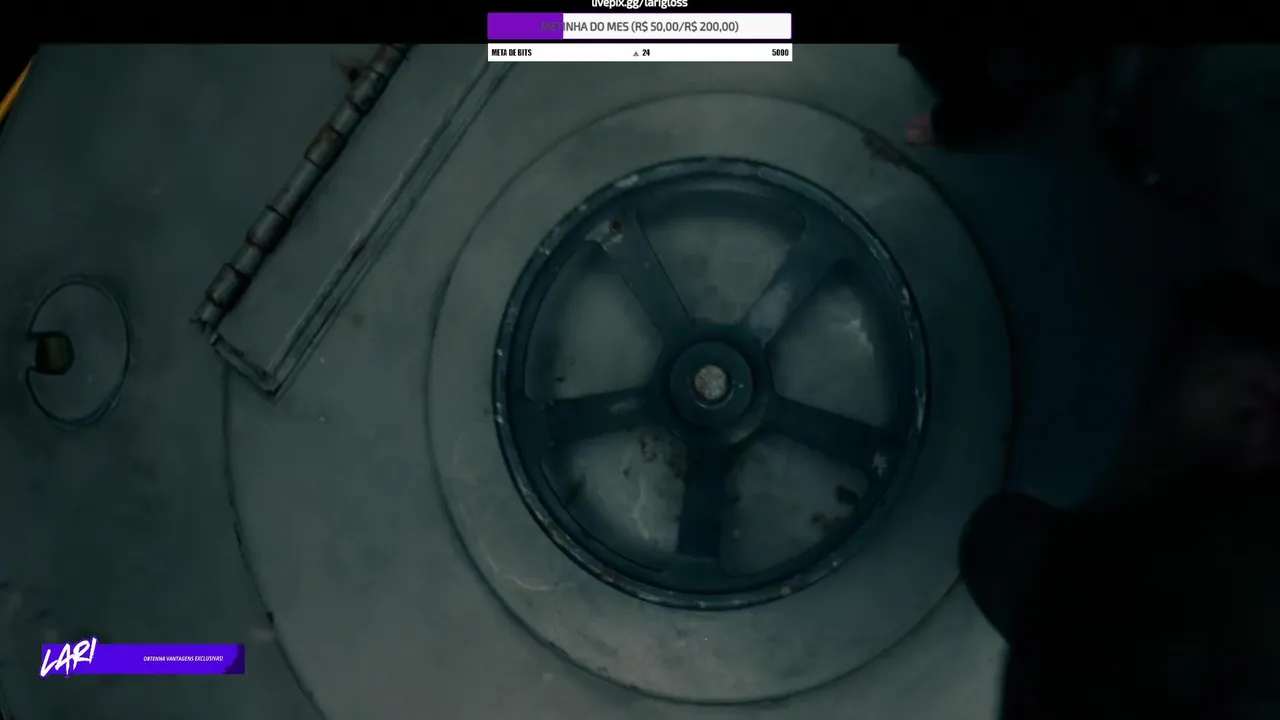
Task: Click the LARI logo overlay
Action: pos(68,658)
